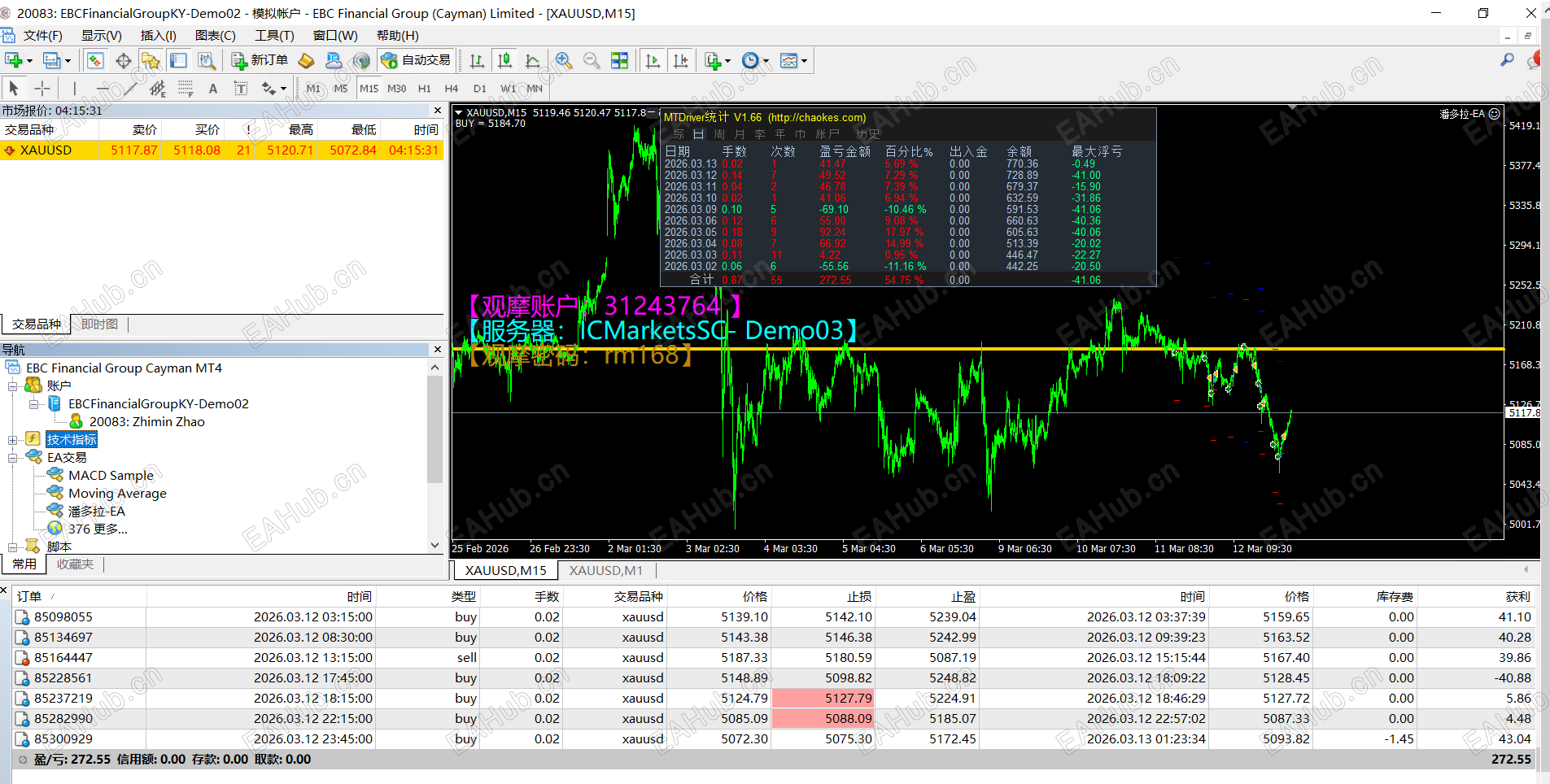Launch MetaEditor via yellow book icon
The width and height of the screenshot is (1550, 784).
click(307, 60)
